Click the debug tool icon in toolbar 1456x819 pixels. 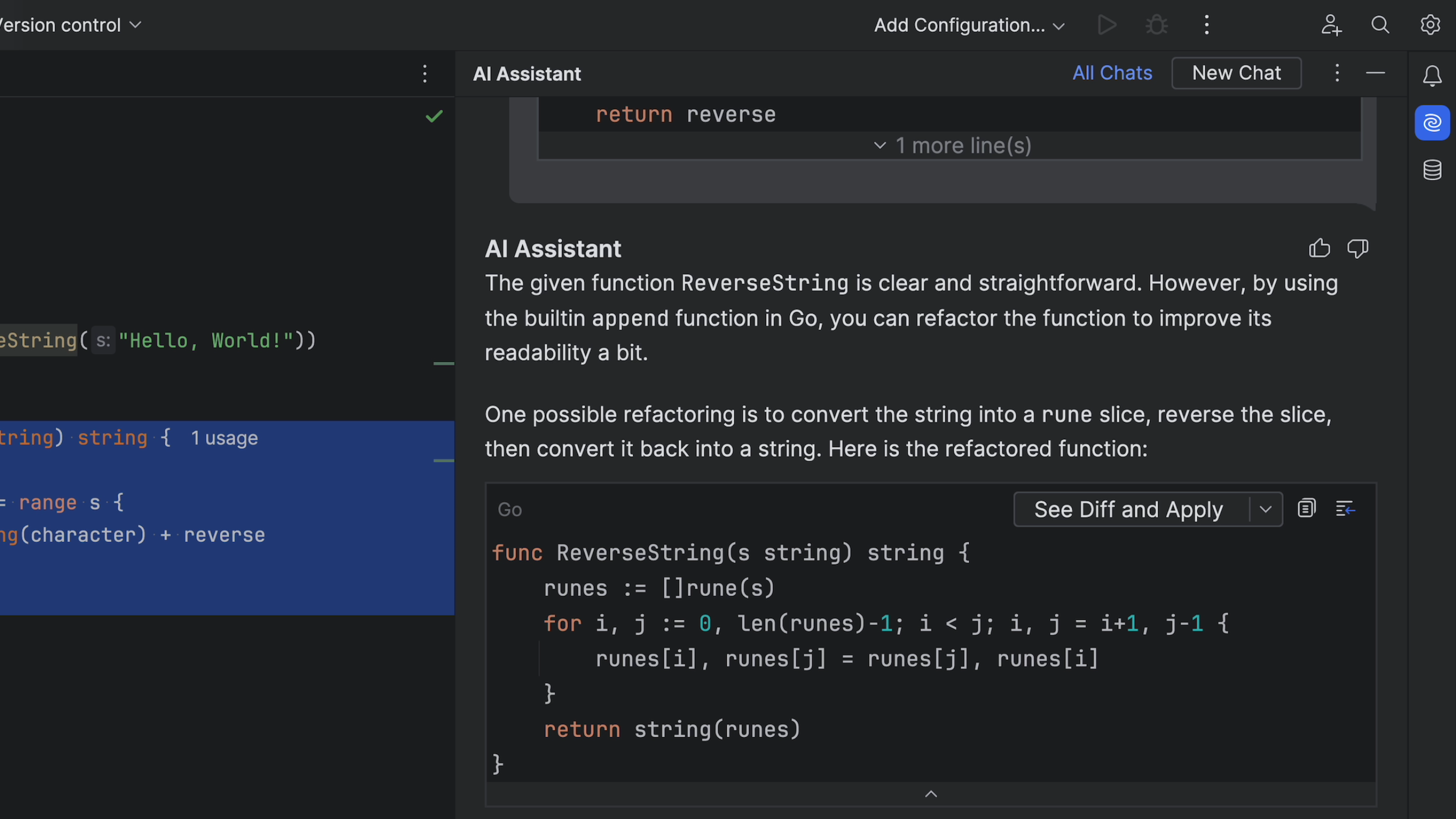[x=1156, y=24]
